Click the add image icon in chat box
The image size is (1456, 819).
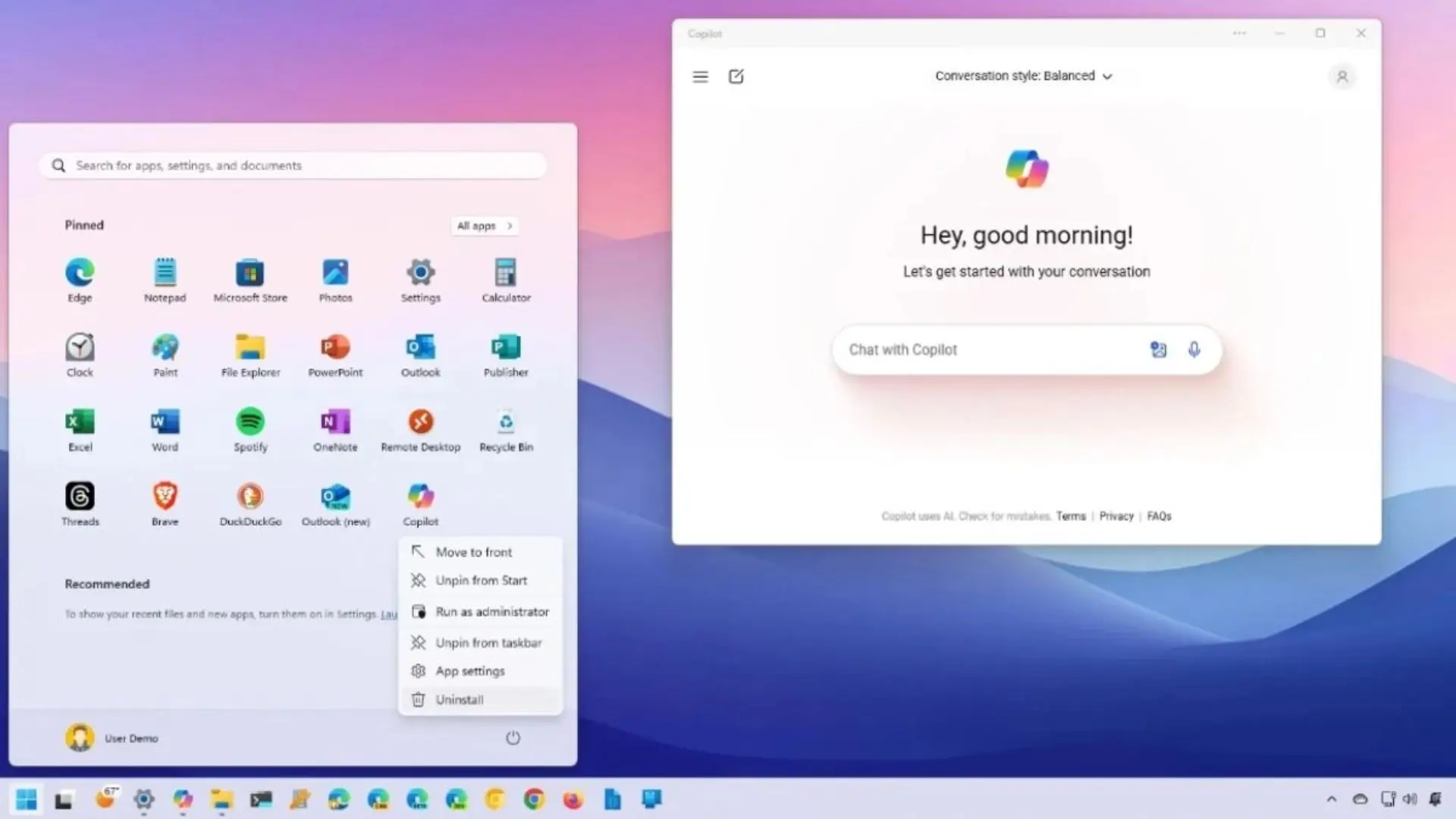point(1158,350)
